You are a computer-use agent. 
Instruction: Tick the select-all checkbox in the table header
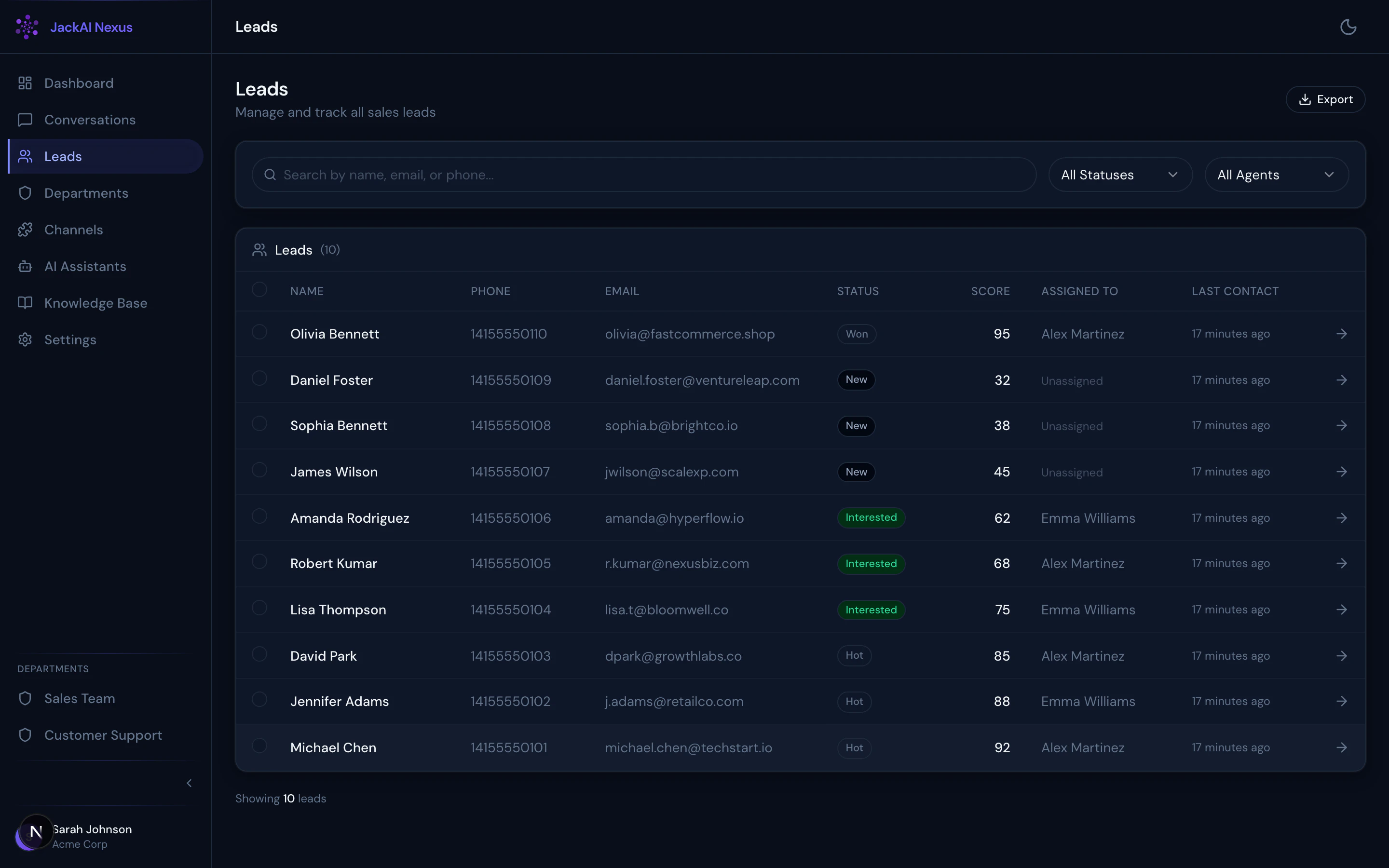click(259, 289)
